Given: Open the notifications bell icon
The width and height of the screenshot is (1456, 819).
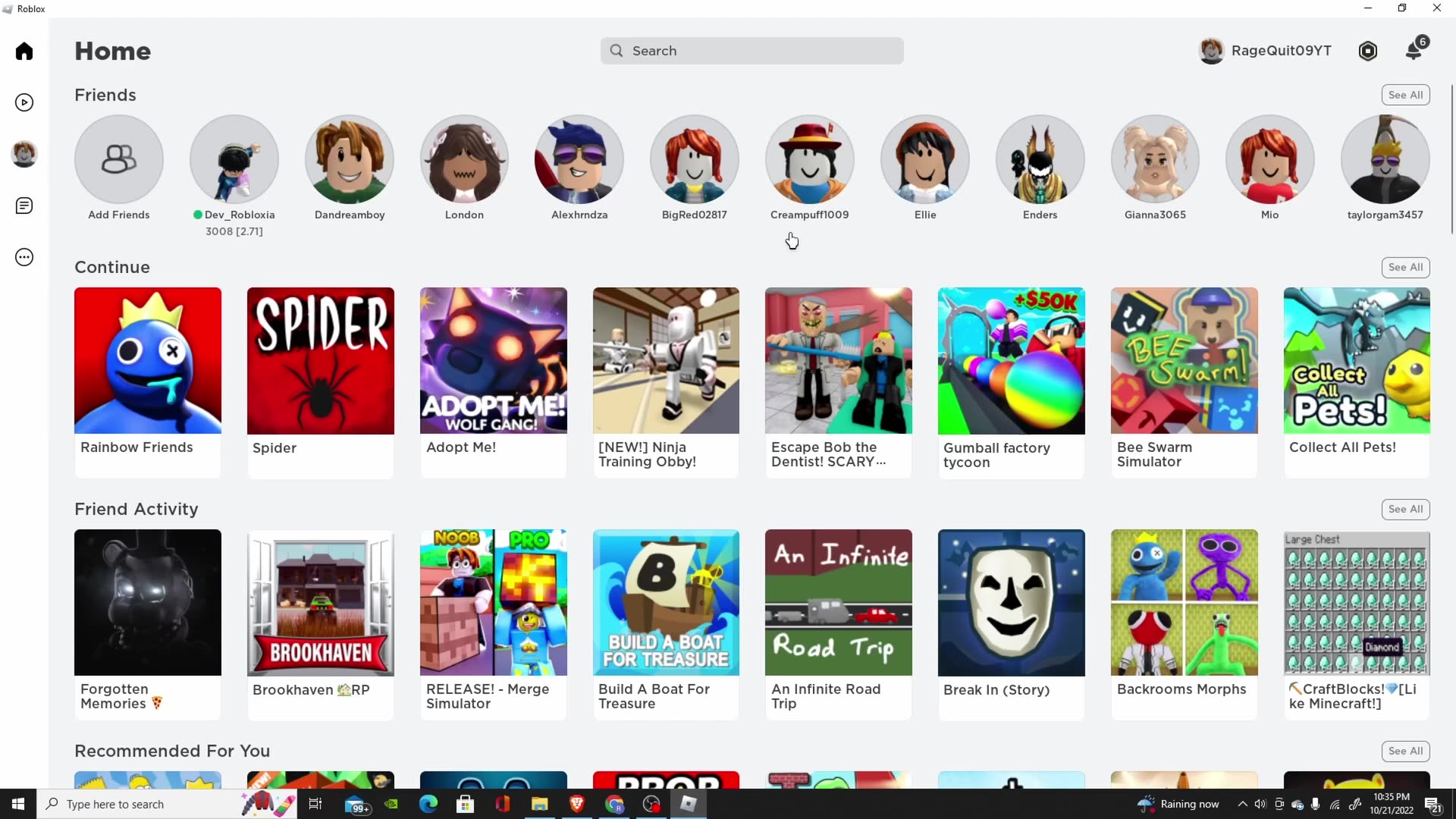Looking at the screenshot, I should click(x=1414, y=51).
